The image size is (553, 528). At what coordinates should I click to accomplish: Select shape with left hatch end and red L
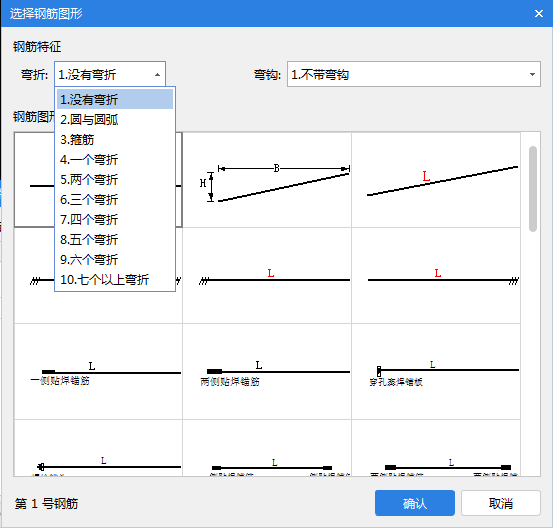pyautogui.click(x=267, y=275)
